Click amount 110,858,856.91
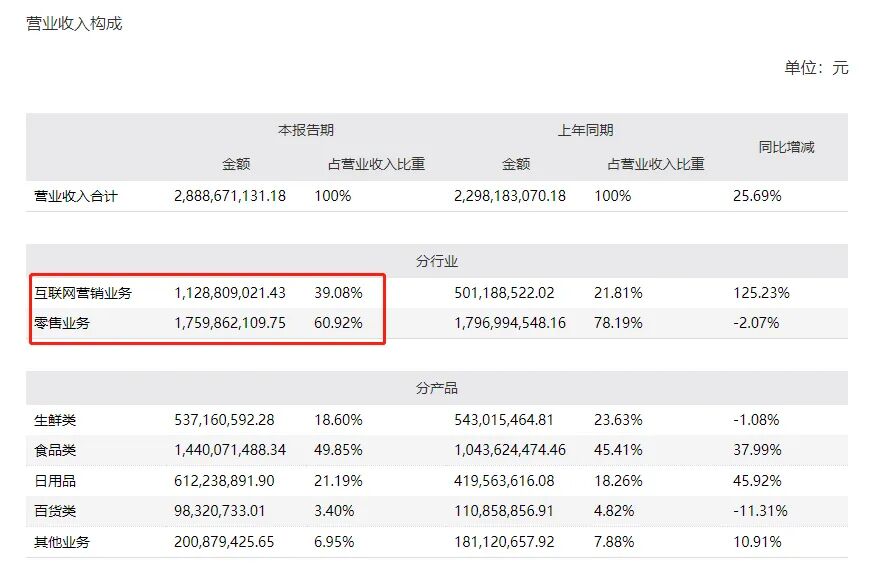The height and width of the screenshot is (581, 875). 504,511
